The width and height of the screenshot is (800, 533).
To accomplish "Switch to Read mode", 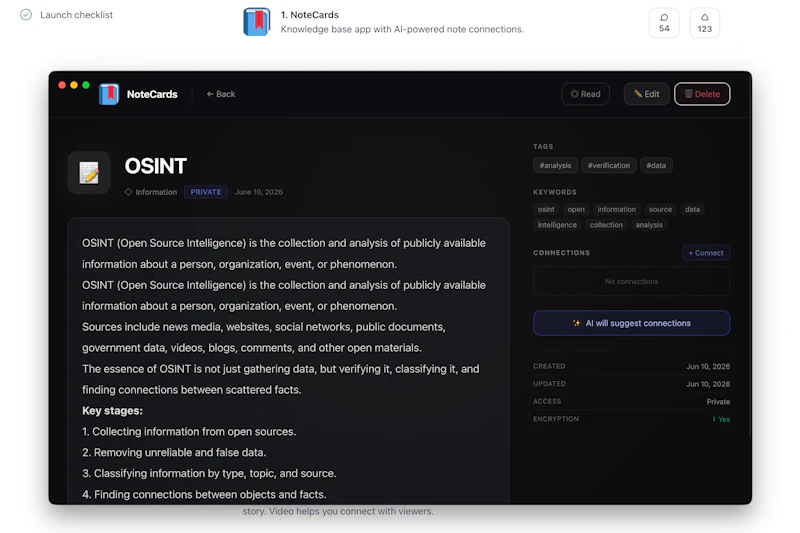I will tap(586, 94).
